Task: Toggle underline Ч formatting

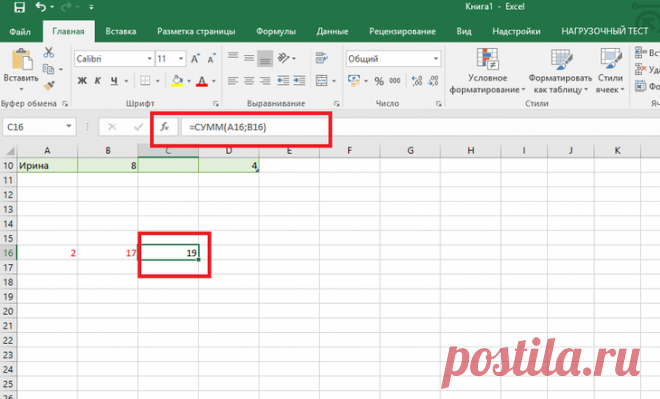Action: point(114,80)
